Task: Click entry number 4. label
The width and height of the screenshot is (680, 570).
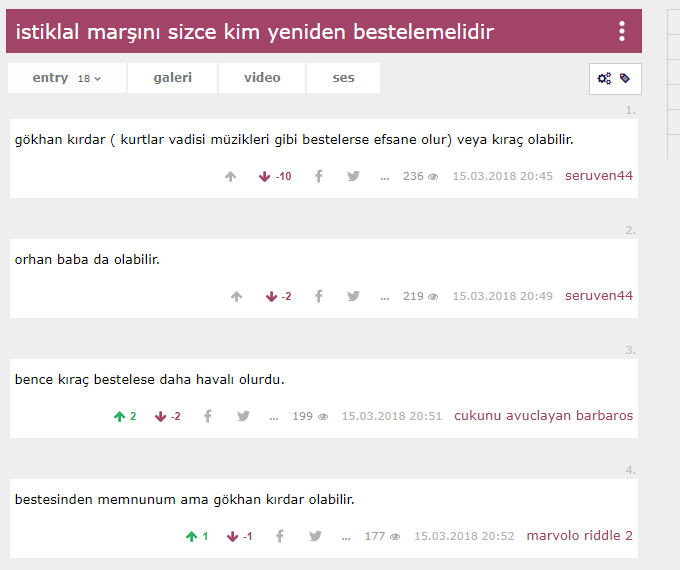Action: click(x=631, y=470)
